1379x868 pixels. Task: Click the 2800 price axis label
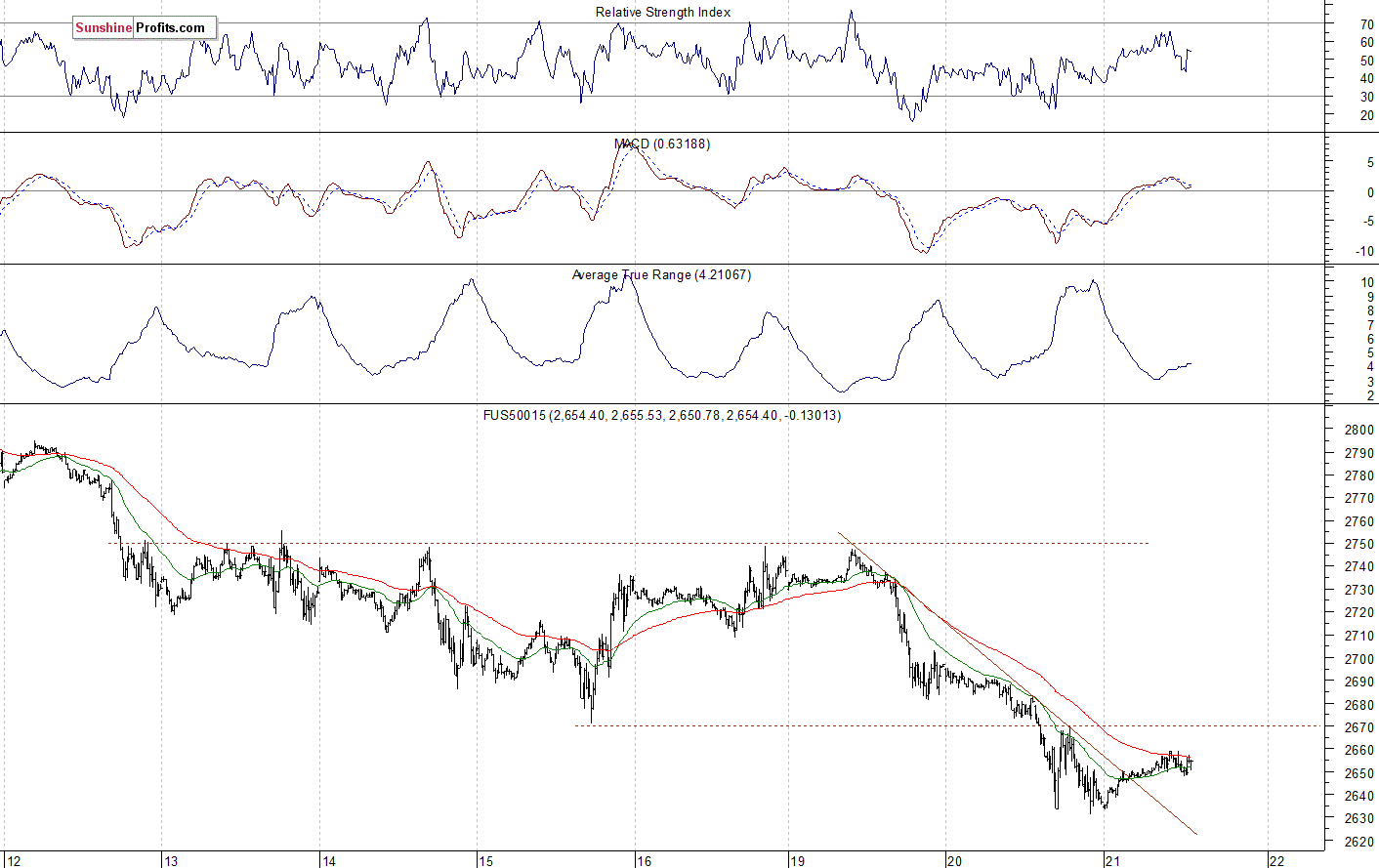click(1359, 430)
